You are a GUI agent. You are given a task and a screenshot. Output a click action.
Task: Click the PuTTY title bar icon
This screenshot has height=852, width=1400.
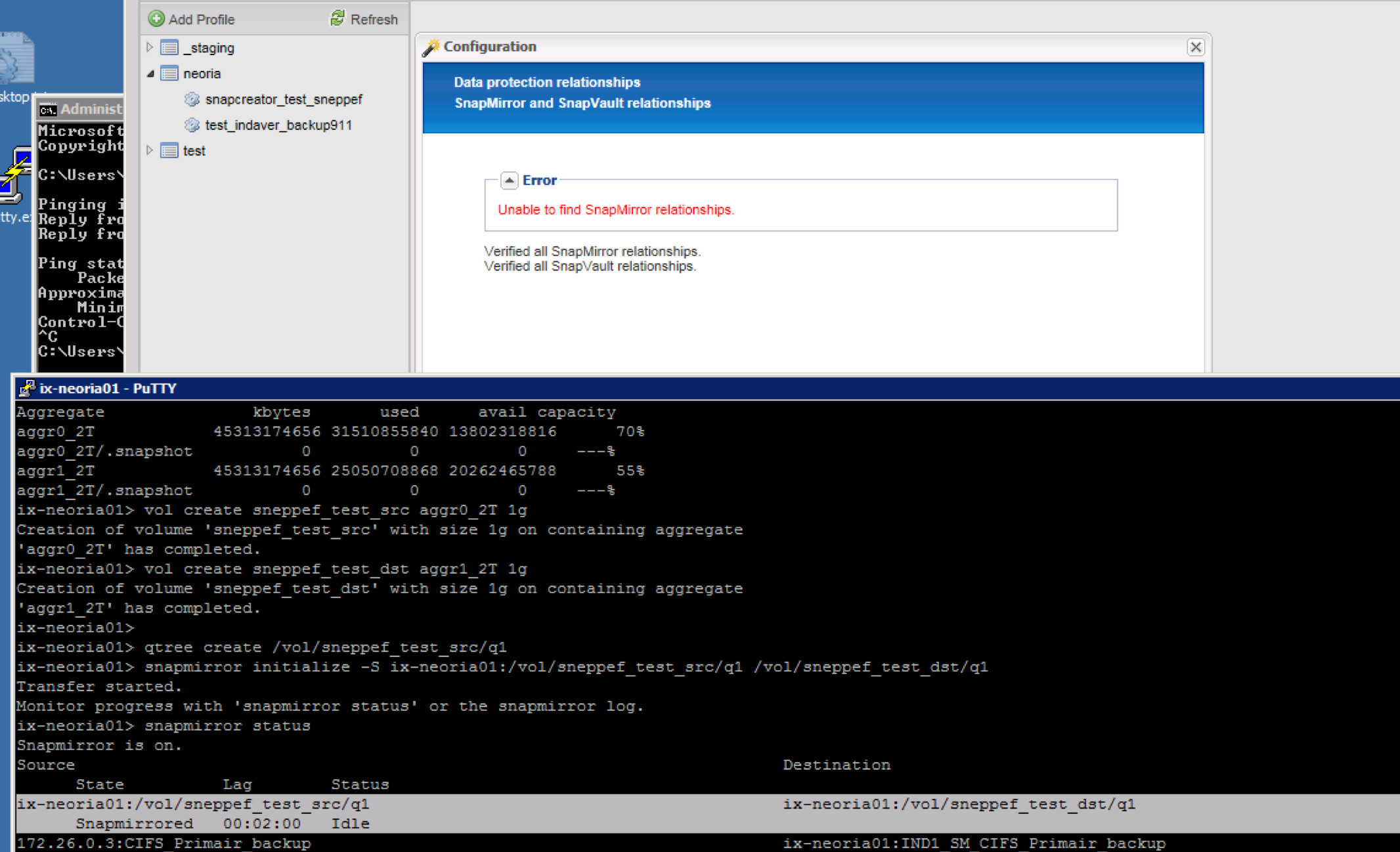click(x=27, y=389)
